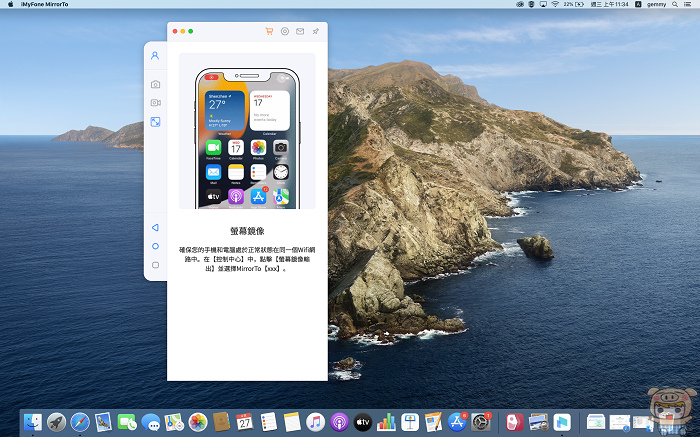The image size is (700, 437).
Task: Toggle full screen mode in sidebar
Action: coord(155,122)
